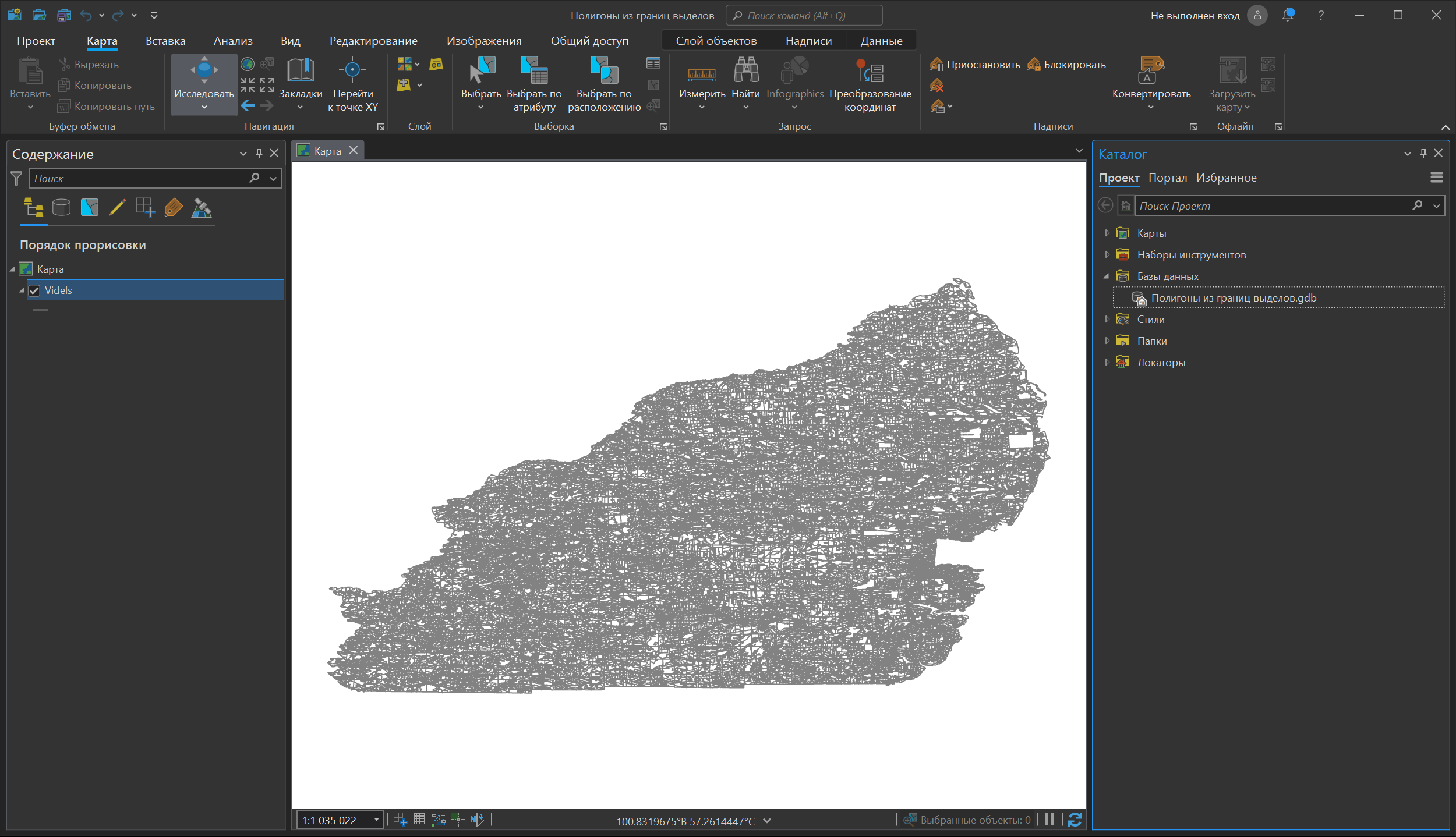Viewport: 1456px width, 837px height.
Task: Click the Videls layer line symbol swatch
Action: point(40,310)
